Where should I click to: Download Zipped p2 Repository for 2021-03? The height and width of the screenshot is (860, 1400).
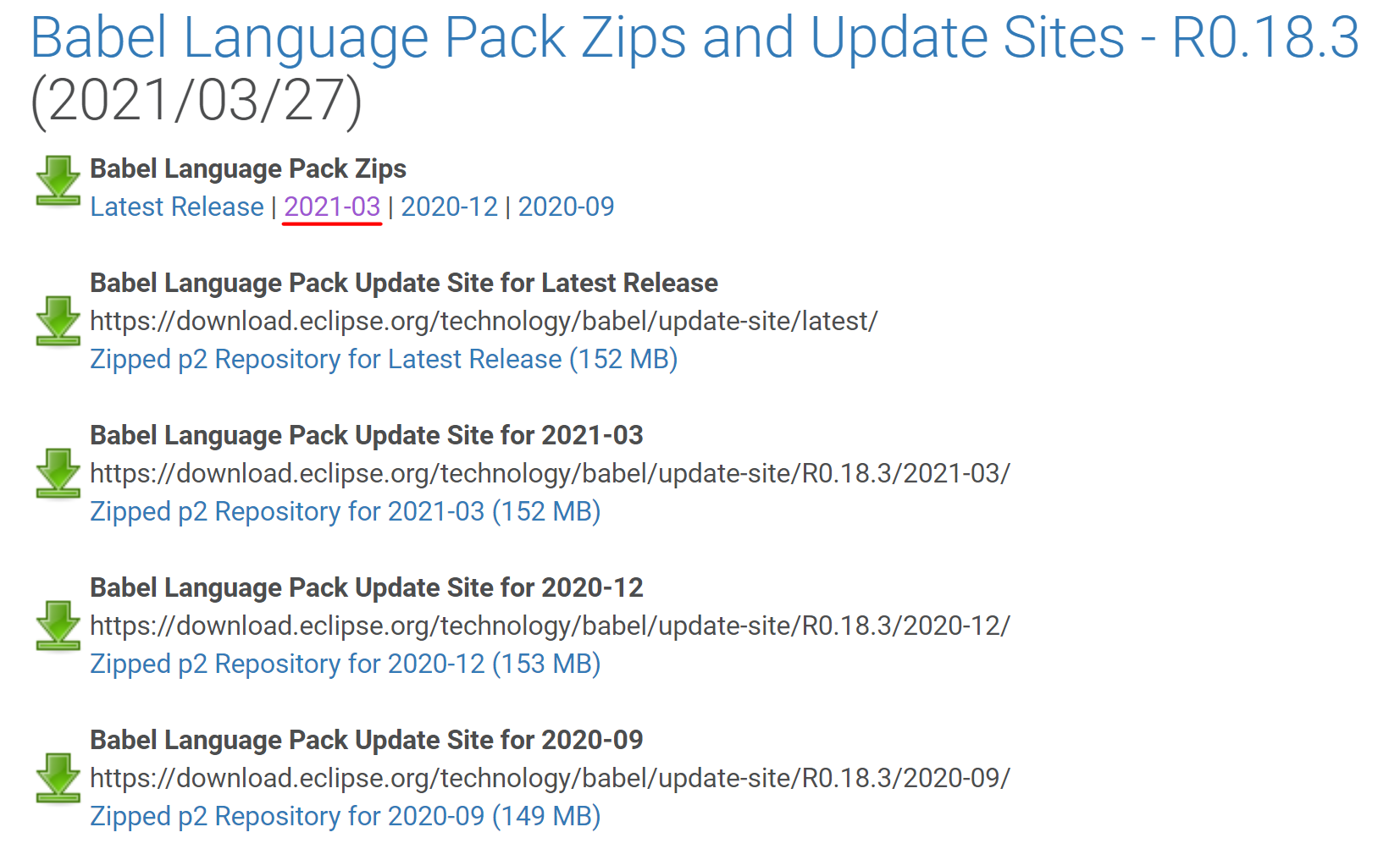(x=346, y=511)
